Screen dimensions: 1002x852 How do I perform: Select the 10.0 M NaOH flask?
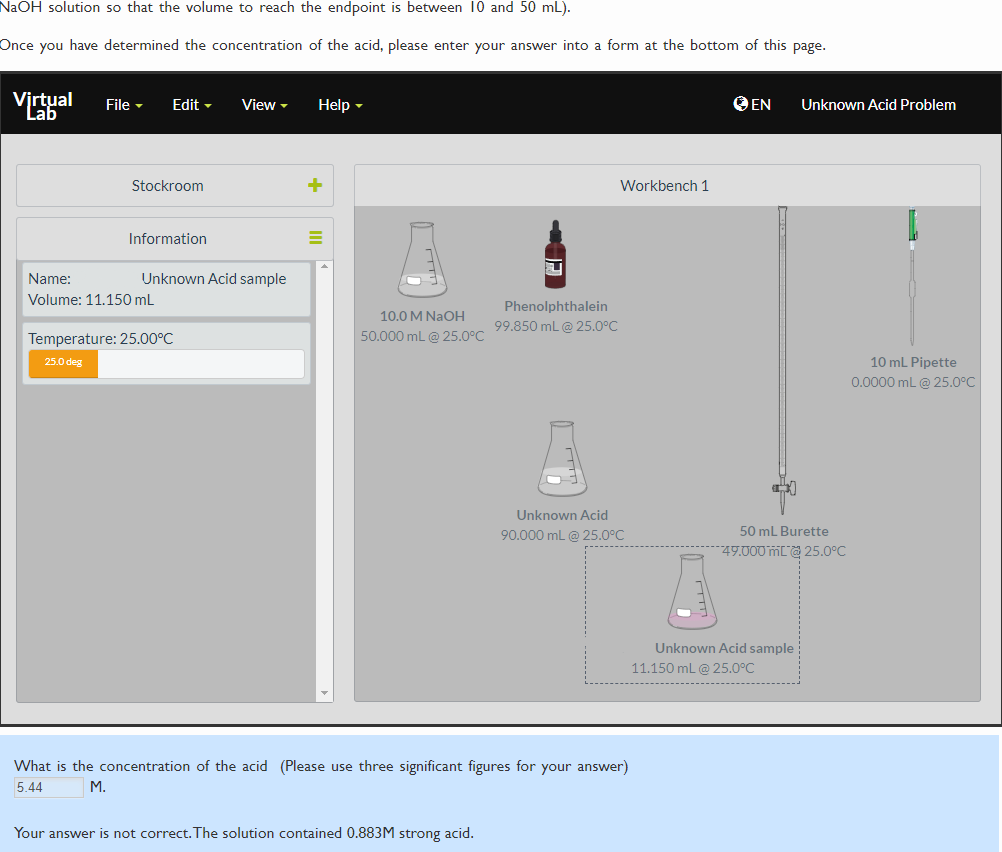422,259
